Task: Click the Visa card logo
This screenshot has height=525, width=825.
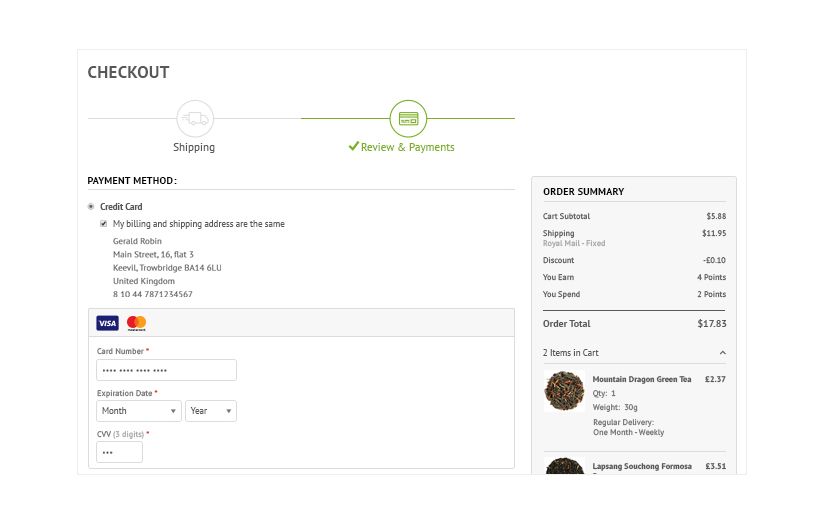Action: pyautogui.click(x=107, y=323)
